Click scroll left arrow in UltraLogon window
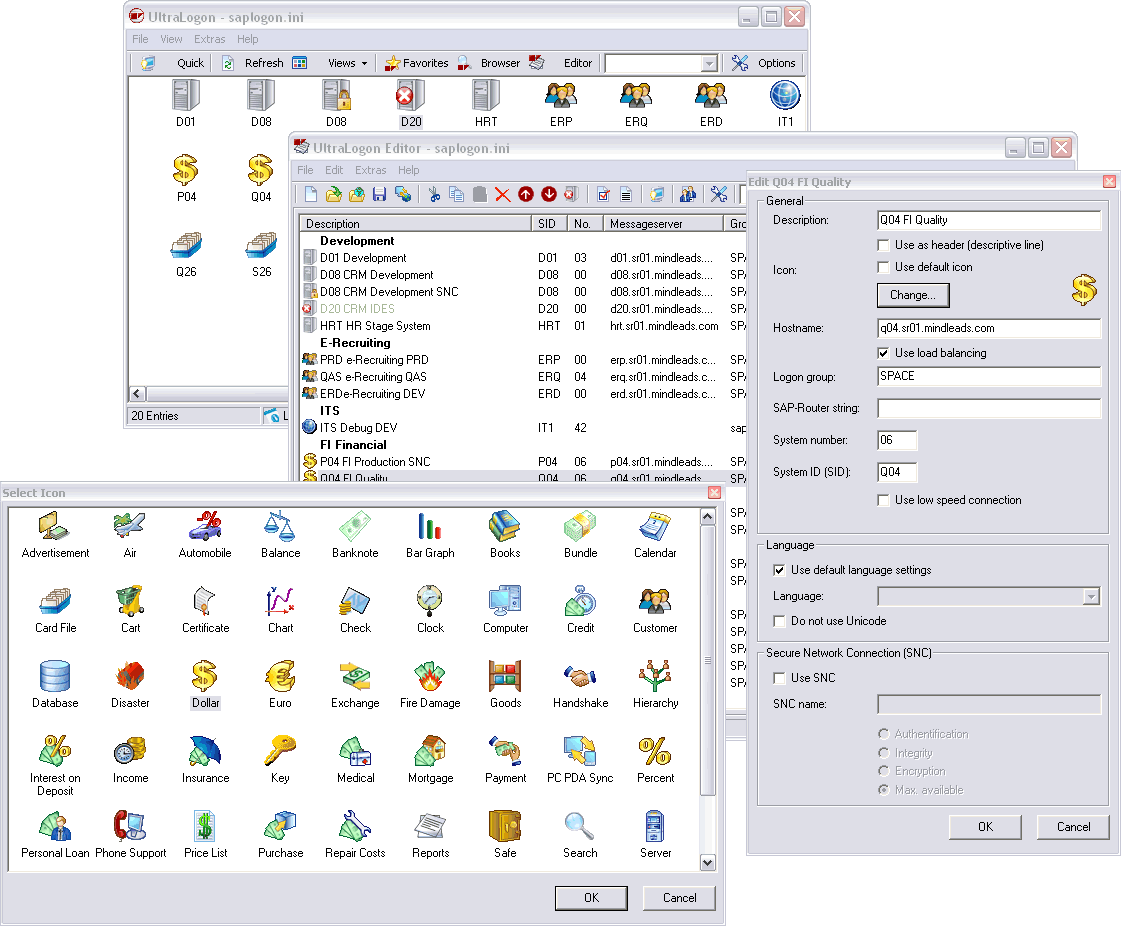Viewport: 1121px width, 927px height. point(137,394)
